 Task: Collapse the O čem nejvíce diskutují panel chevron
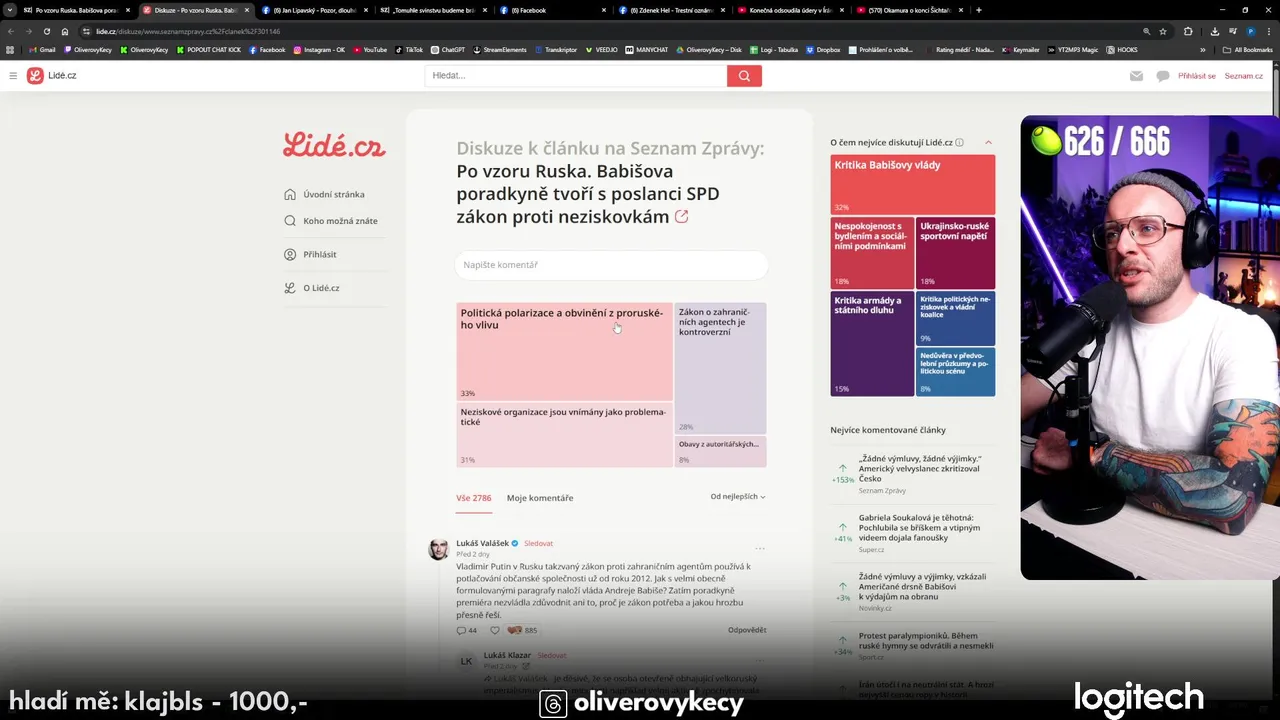click(x=989, y=143)
